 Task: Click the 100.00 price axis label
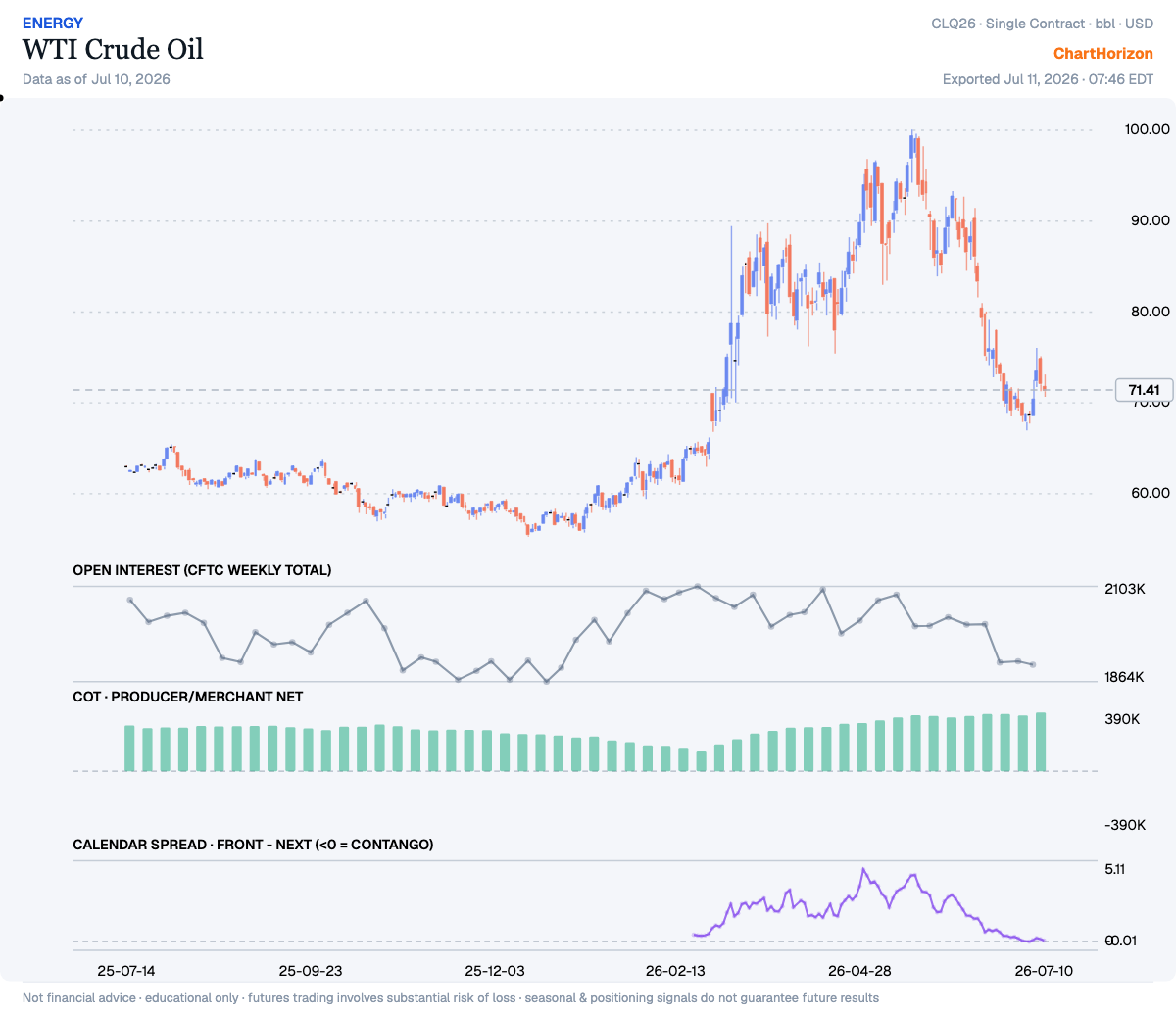tap(1148, 129)
